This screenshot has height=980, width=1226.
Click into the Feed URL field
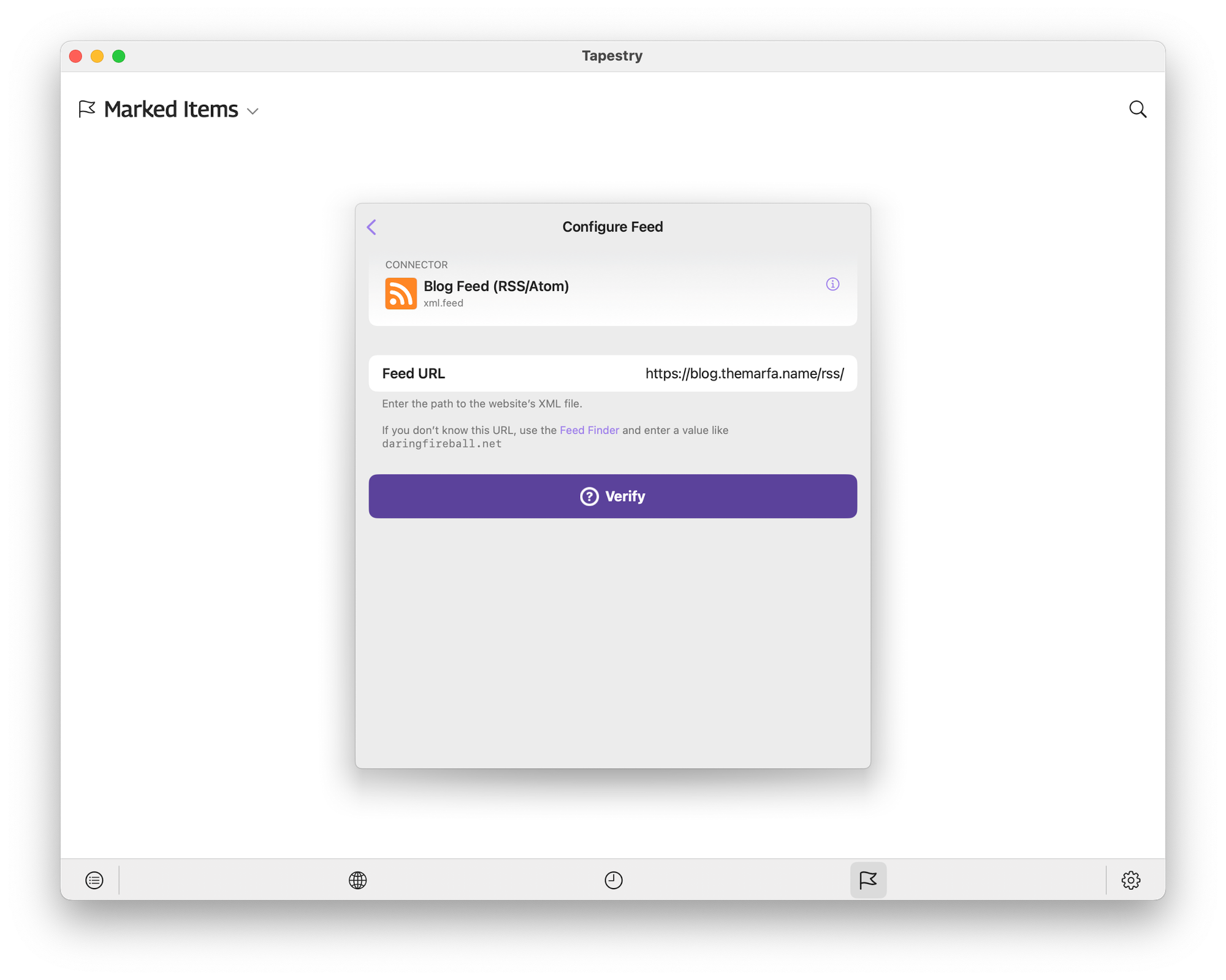click(744, 373)
